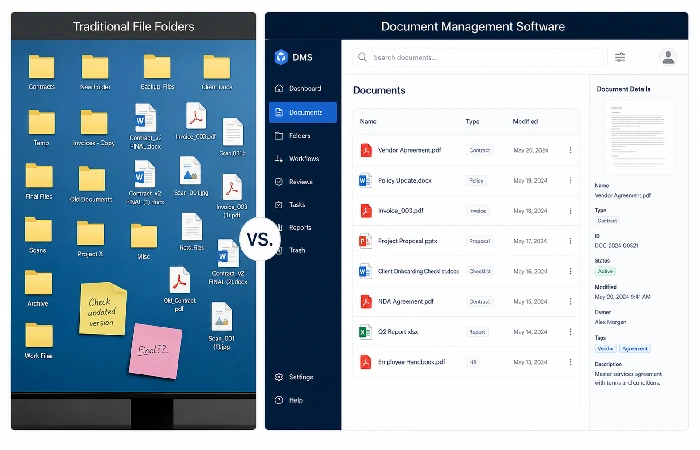The height and width of the screenshot is (450, 700).
Task: Click the DMS logo icon
Action: click(x=281, y=57)
